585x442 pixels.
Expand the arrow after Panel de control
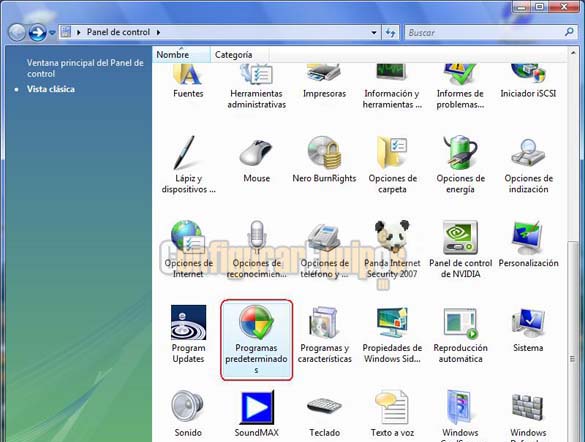(159, 32)
